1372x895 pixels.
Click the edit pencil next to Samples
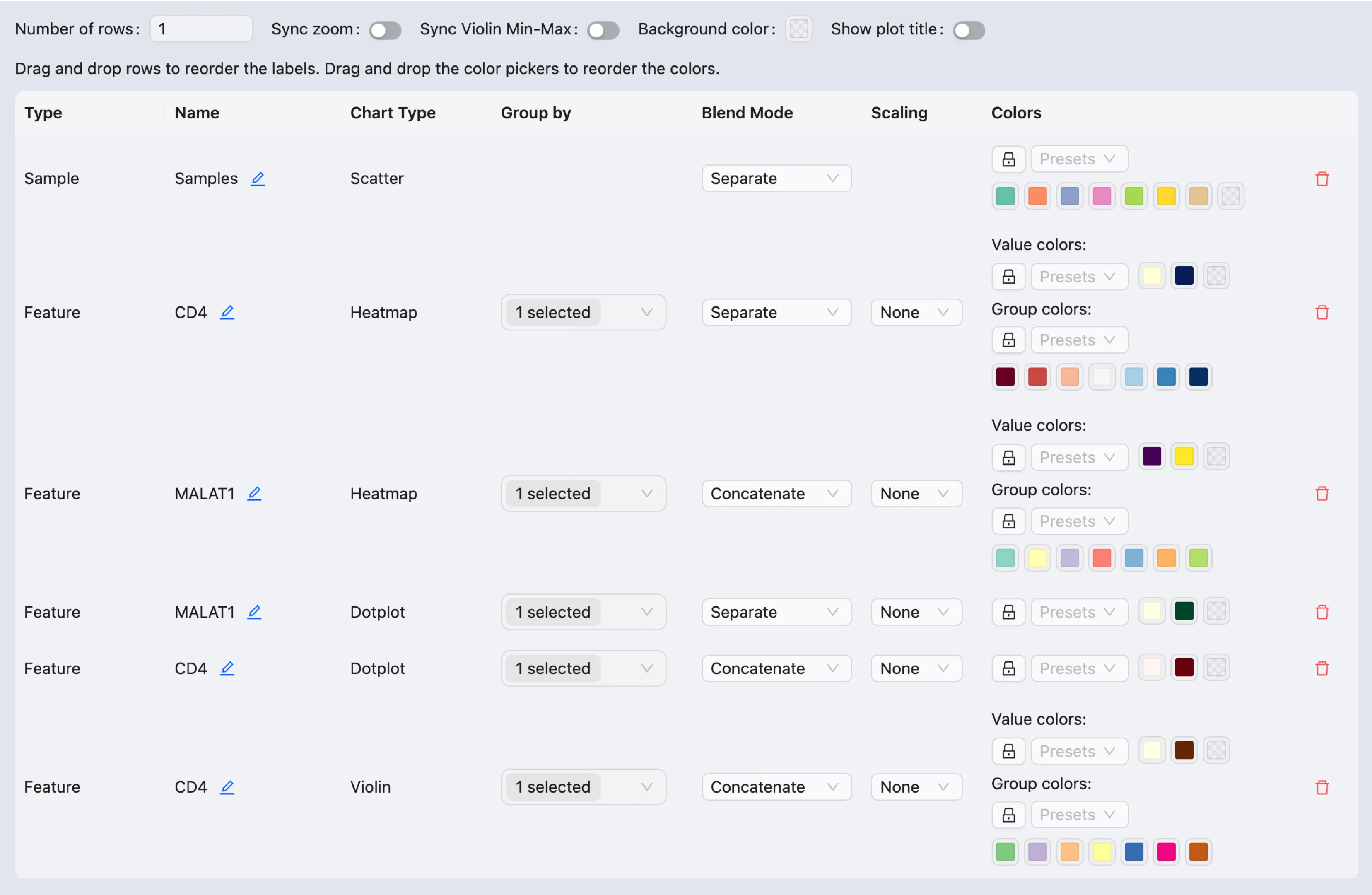258,179
